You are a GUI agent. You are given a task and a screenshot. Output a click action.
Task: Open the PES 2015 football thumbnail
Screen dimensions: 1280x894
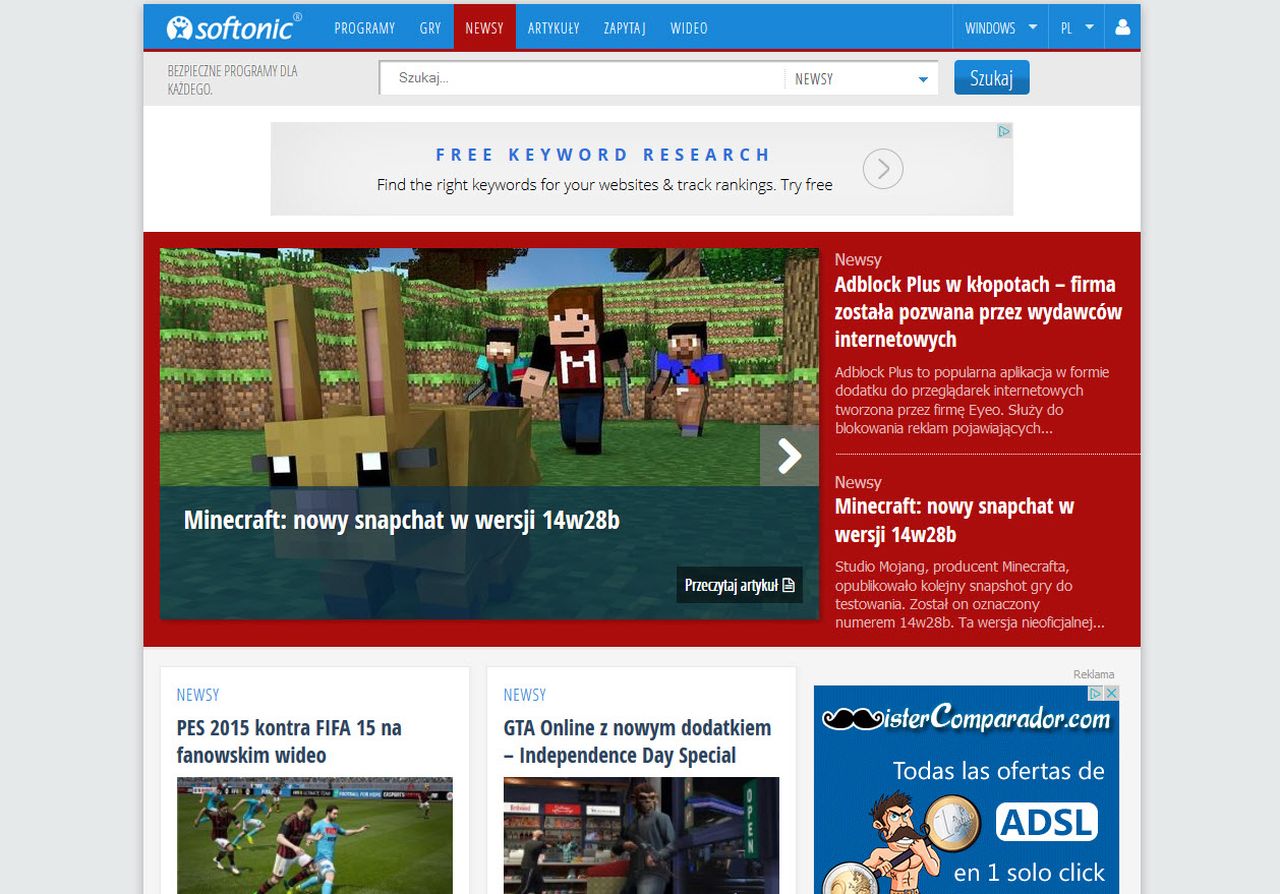314,834
